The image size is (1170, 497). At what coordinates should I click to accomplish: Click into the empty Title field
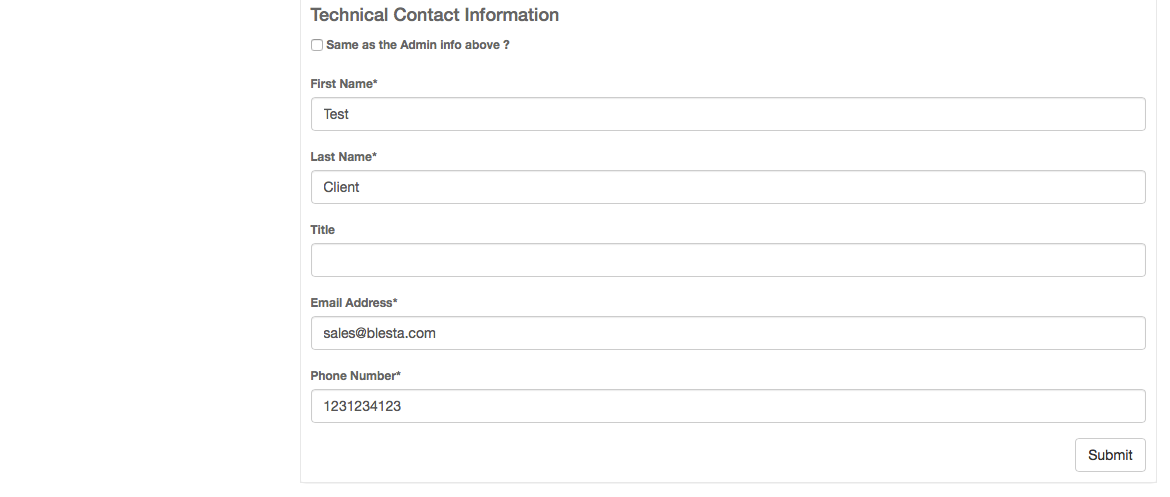pyautogui.click(x=728, y=260)
